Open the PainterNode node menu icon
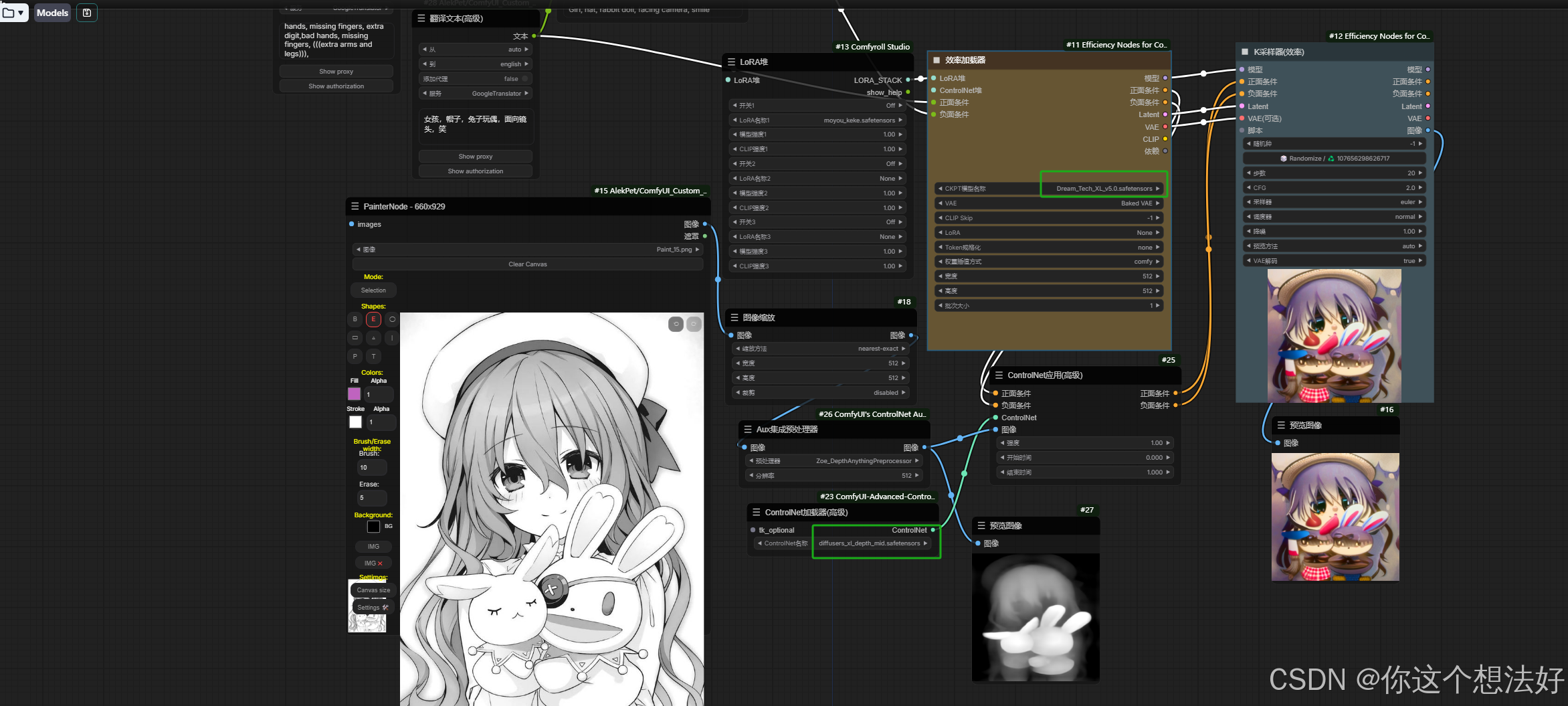Viewport: 1568px width, 706px height. 355,206
